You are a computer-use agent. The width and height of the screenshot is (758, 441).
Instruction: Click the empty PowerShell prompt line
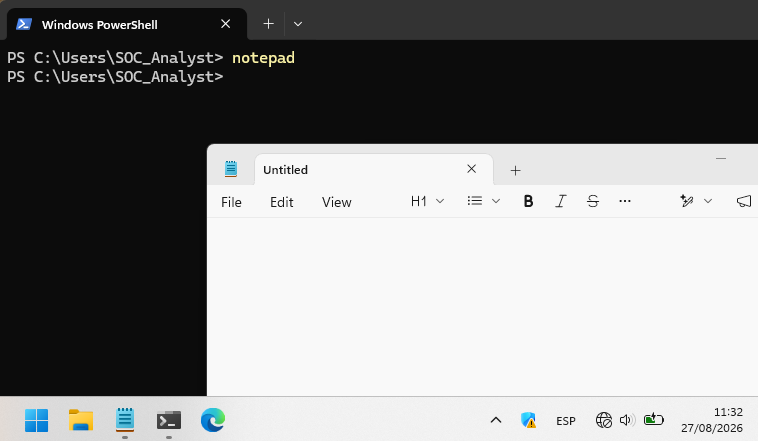[115, 77]
